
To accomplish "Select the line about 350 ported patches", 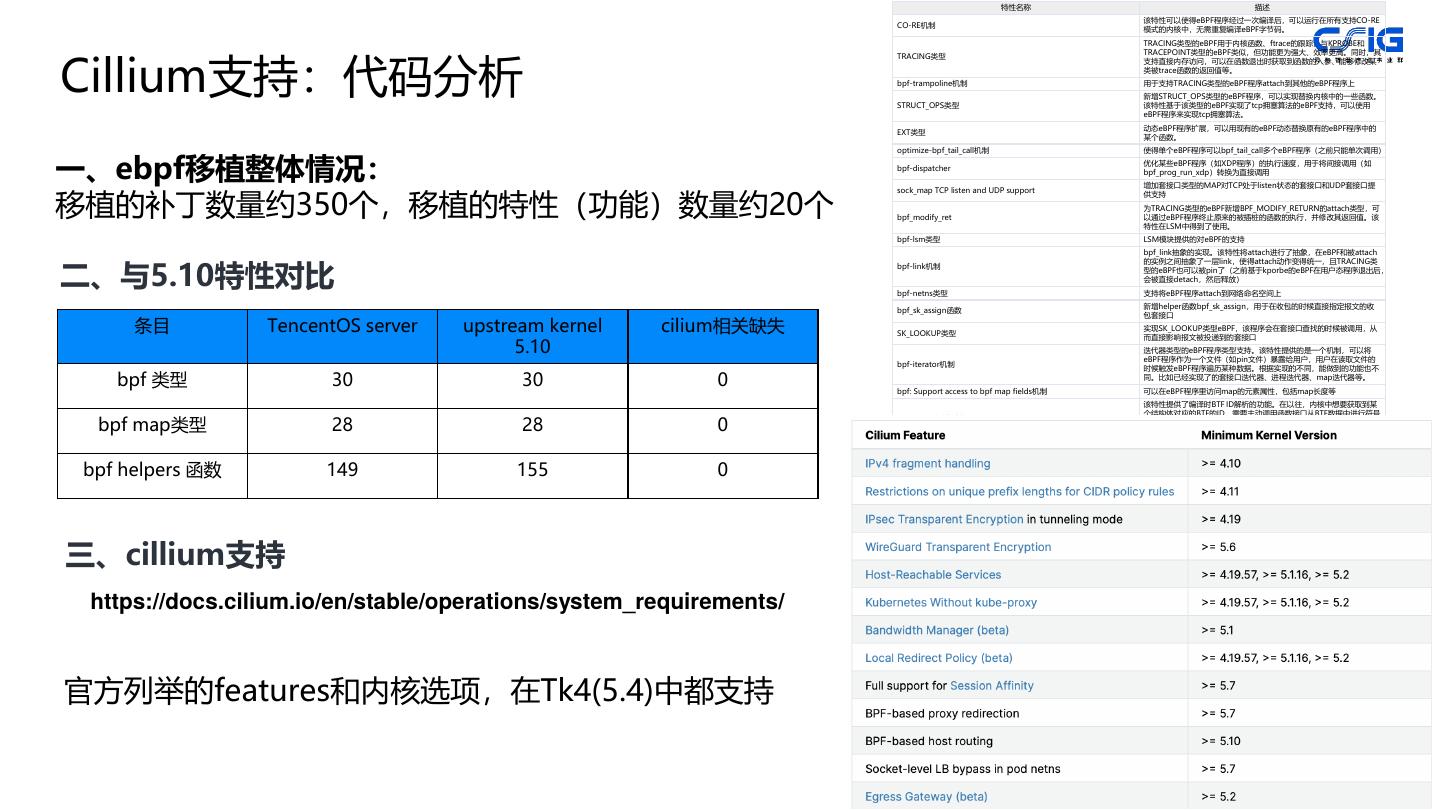I will (x=444, y=205).
